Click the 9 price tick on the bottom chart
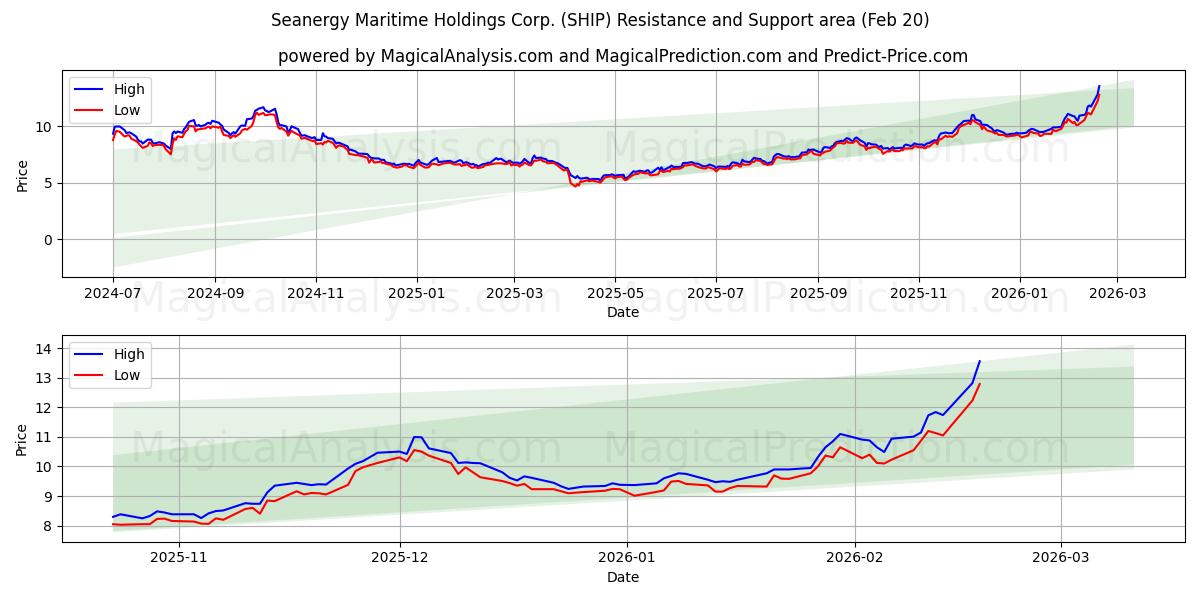Image resolution: width=1200 pixels, height=600 pixels. click(x=49, y=497)
